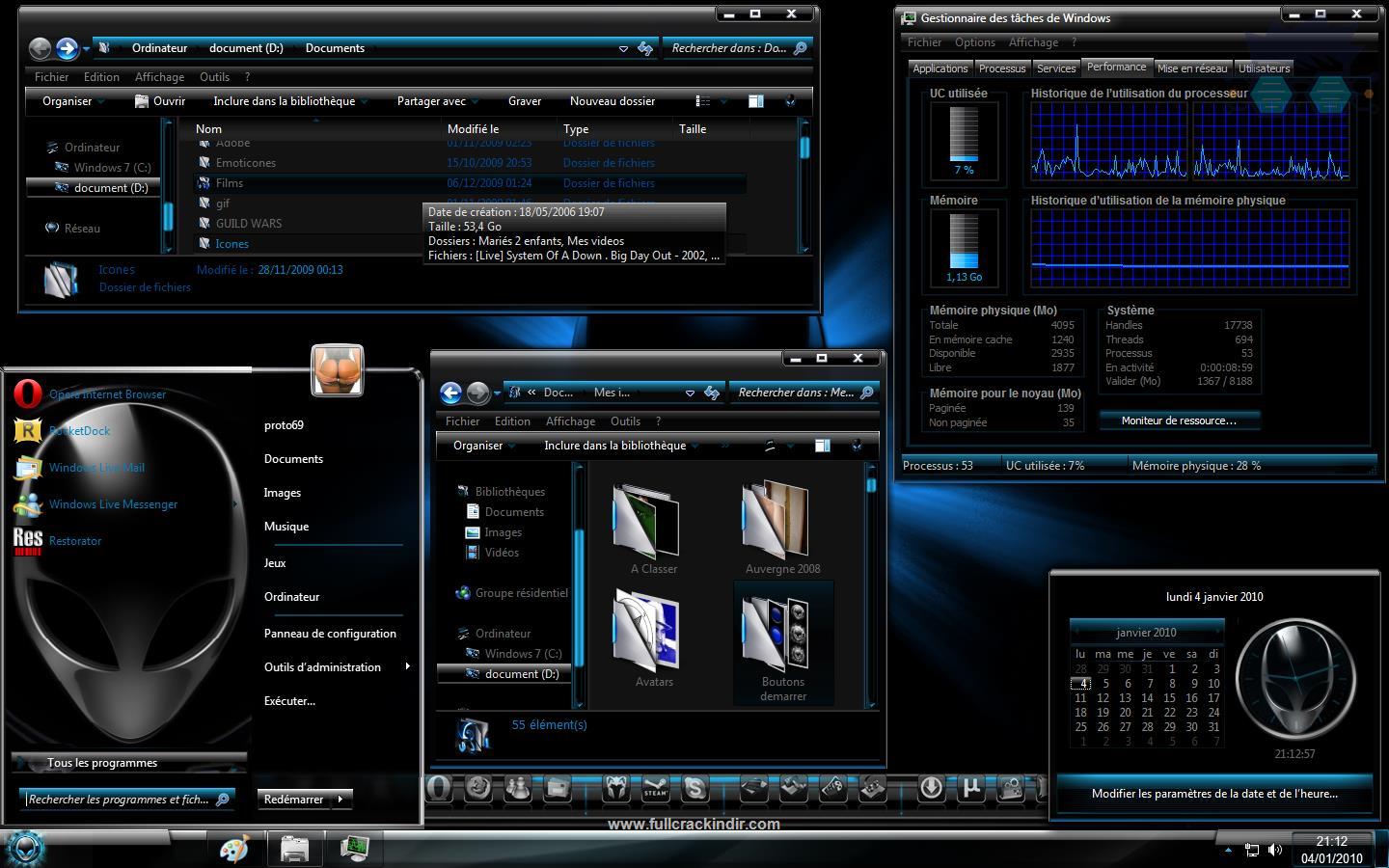
Task: Open the printer taskbar icon
Action: 294,849
